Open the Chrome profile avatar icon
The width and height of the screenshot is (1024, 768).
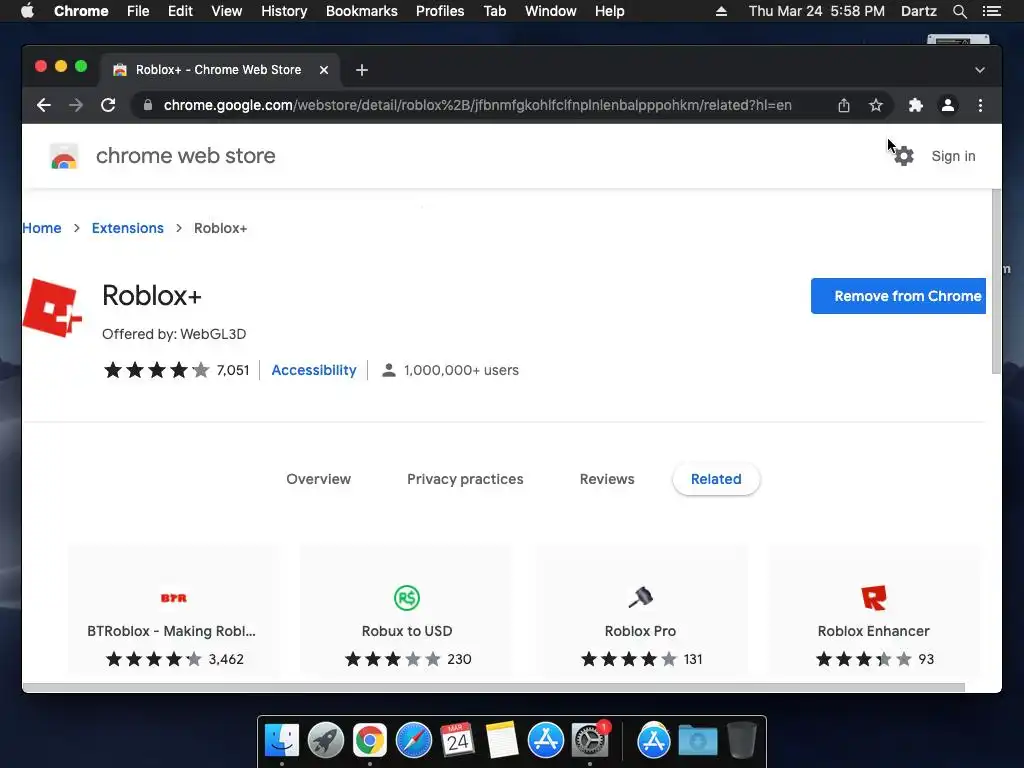(x=948, y=105)
